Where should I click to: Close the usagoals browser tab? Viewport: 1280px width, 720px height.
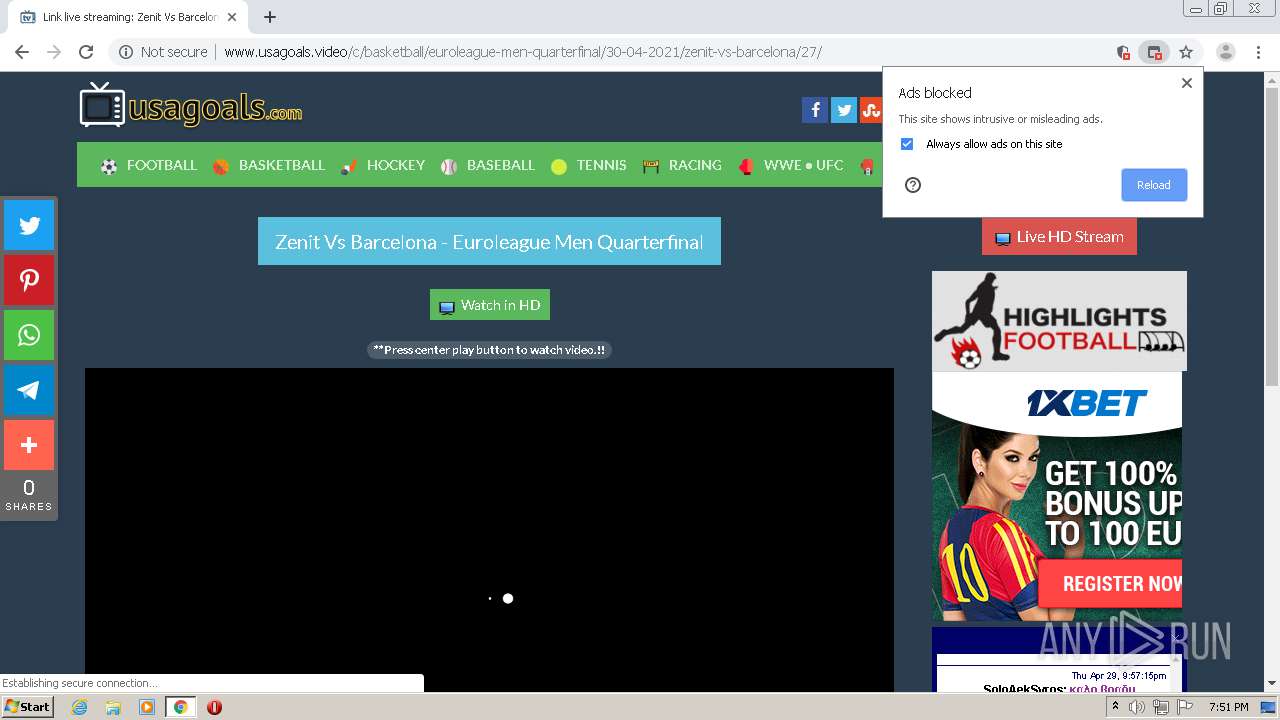tap(232, 17)
